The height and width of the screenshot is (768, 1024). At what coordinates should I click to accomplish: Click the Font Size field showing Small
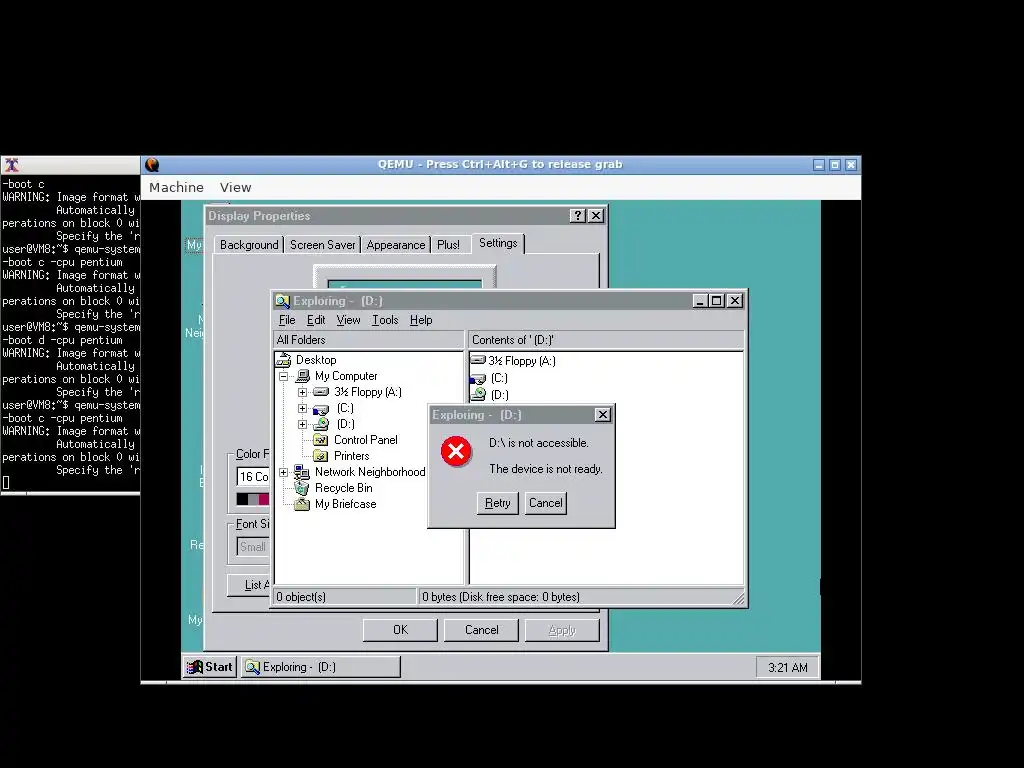(x=253, y=547)
